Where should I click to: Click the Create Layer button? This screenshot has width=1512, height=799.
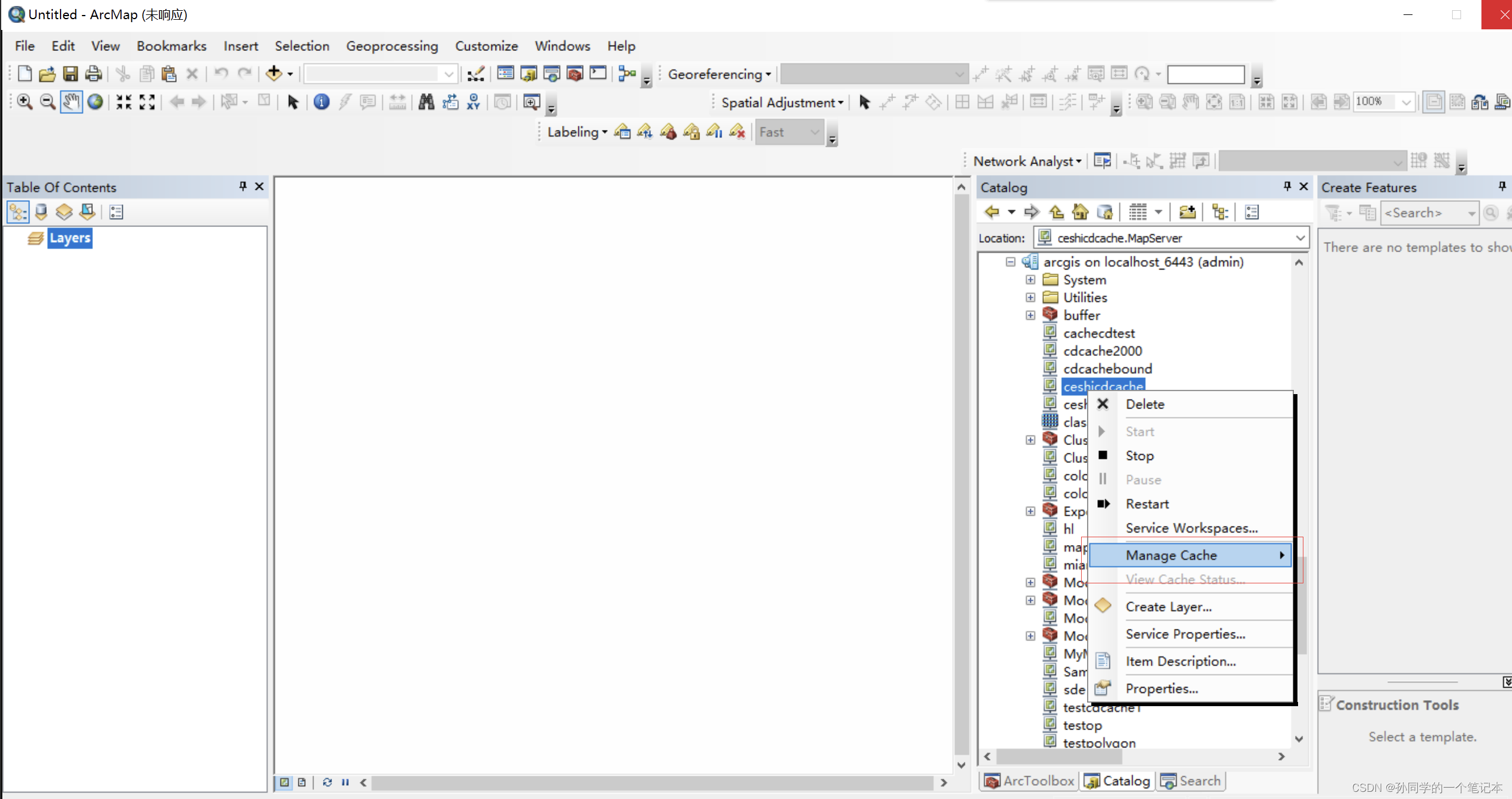(x=1168, y=606)
